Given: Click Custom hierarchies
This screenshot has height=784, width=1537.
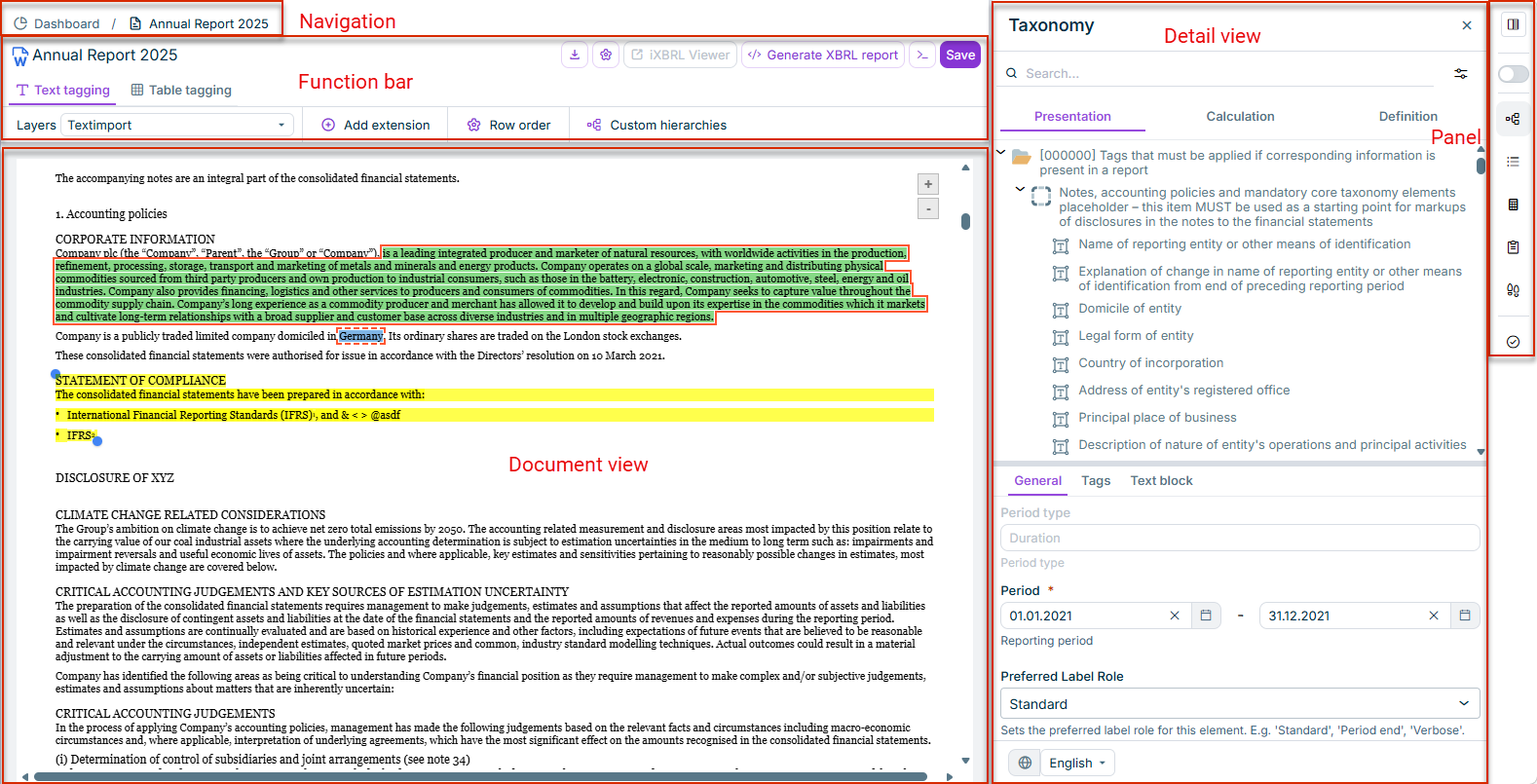Looking at the screenshot, I should click(x=656, y=125).
